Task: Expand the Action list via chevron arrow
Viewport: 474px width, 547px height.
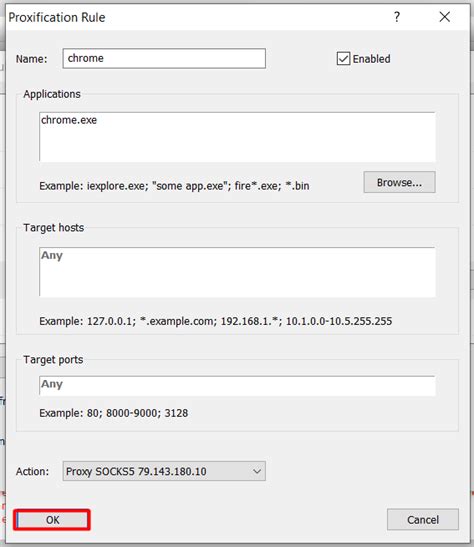Action: tap(257, 471)
